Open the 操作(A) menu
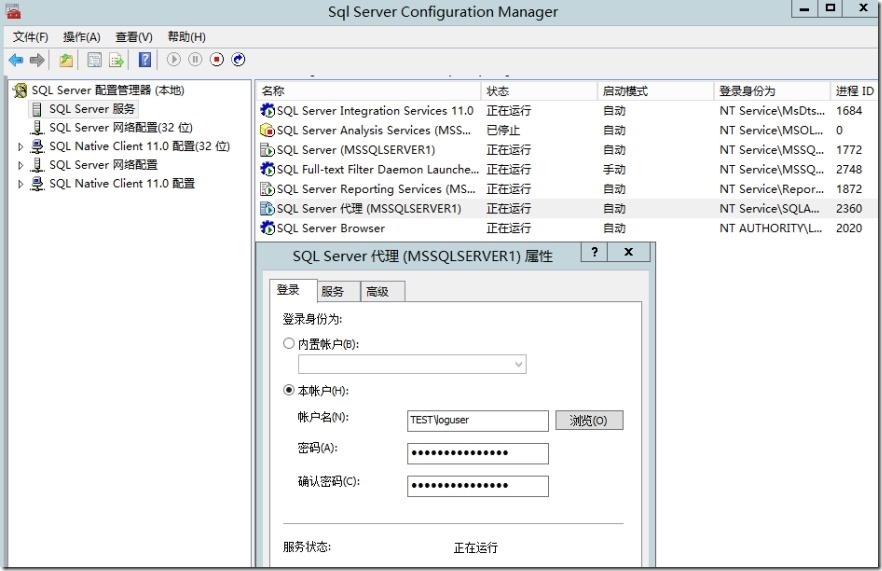 [x=81, y=37]
